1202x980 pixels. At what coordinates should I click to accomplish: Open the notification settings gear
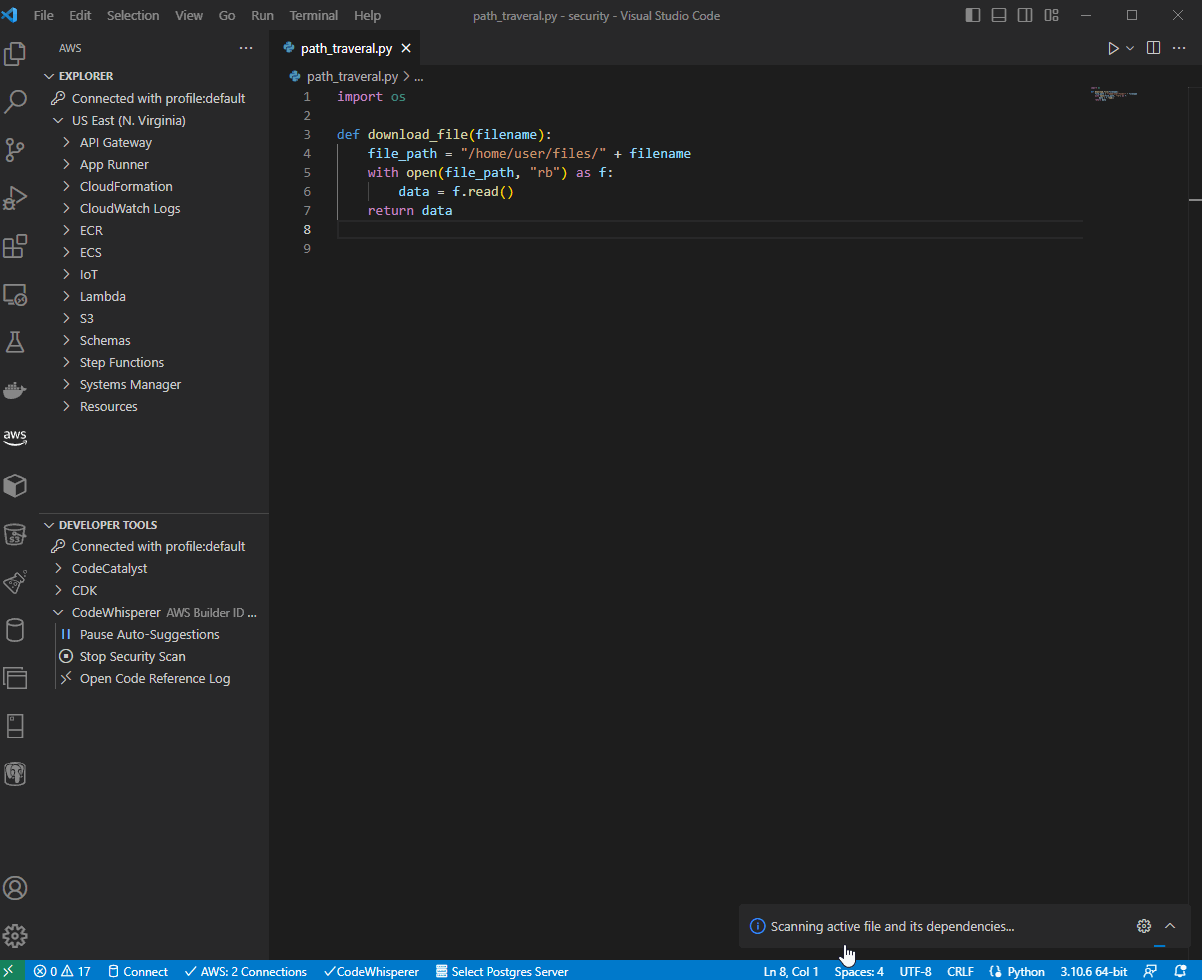[1143, 925]
